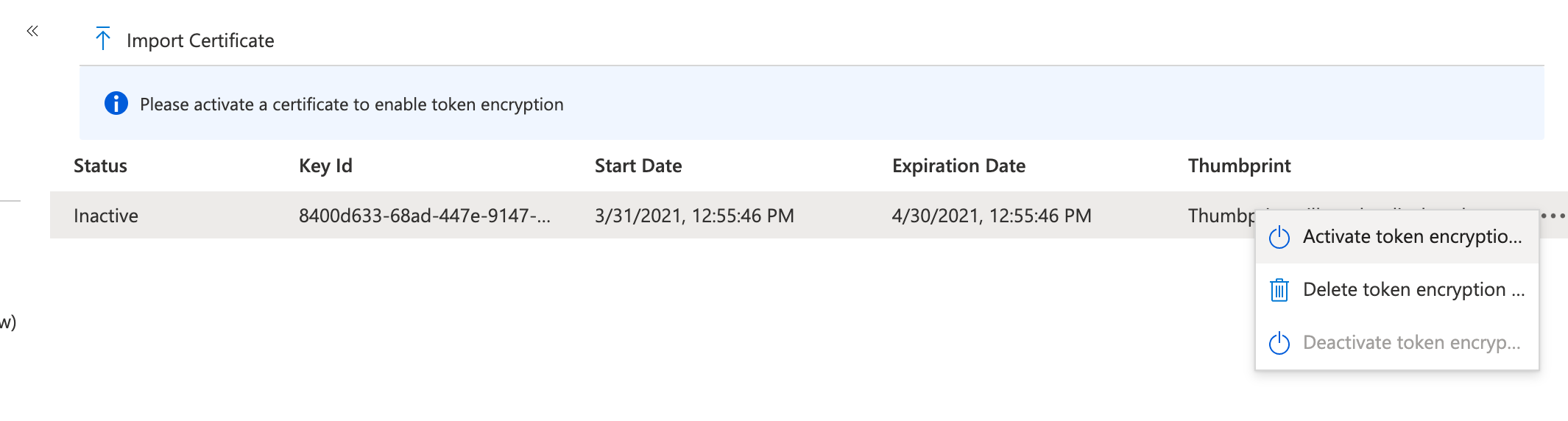Click the 4/30/2021 expiration date cell
This screenshot has height=421, width=1568.
point(991,216)
